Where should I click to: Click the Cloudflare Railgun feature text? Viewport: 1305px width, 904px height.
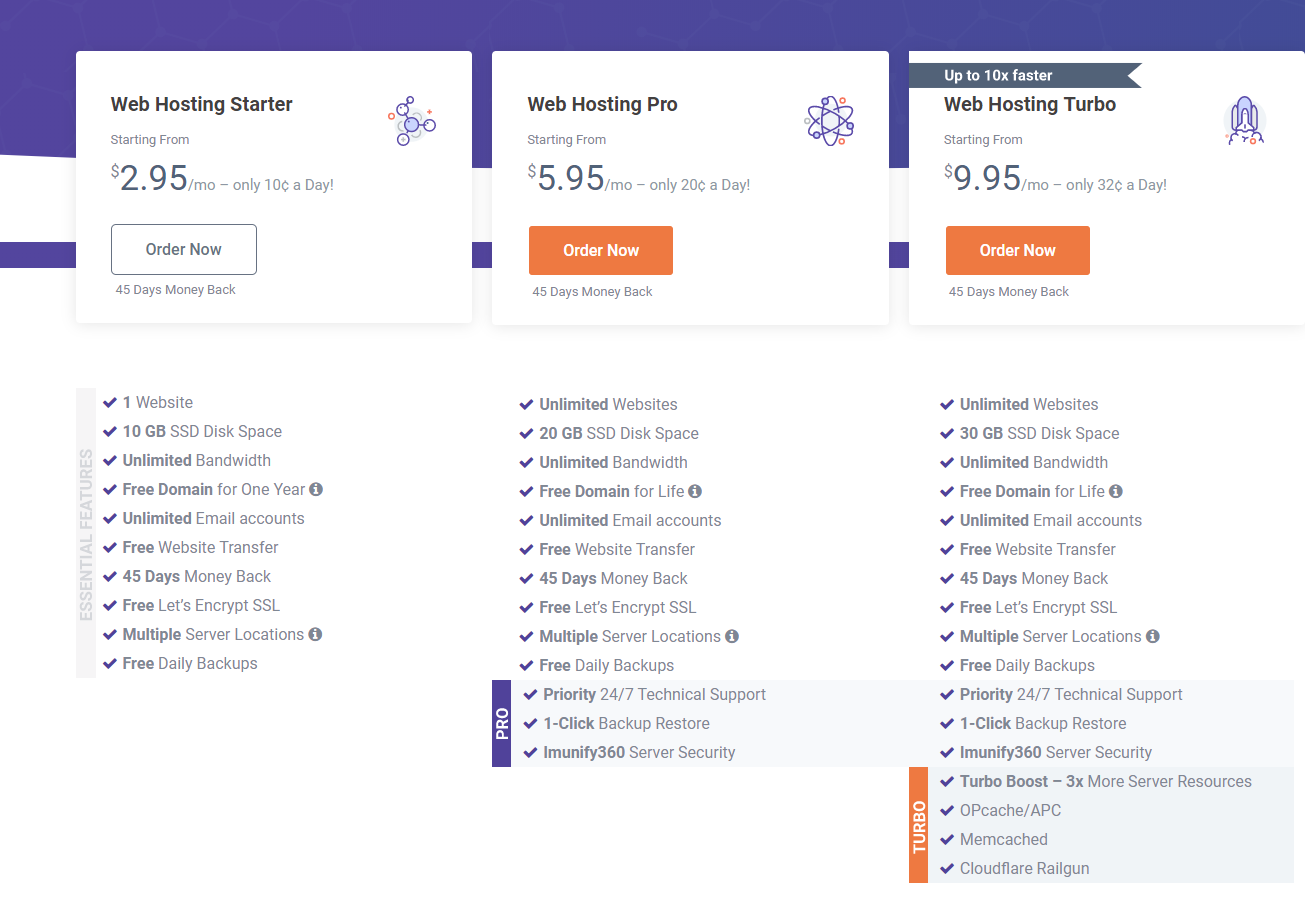click(1024, 868)
